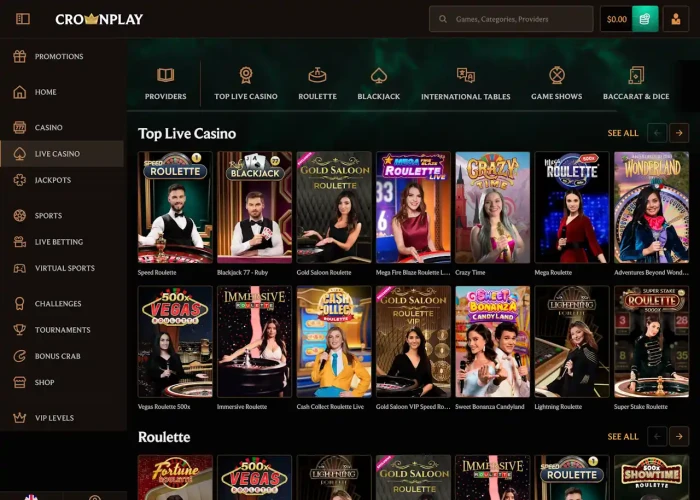
Task: Click the CrownPlay logo
Action: pyautogui.click(x=99, y=19)
